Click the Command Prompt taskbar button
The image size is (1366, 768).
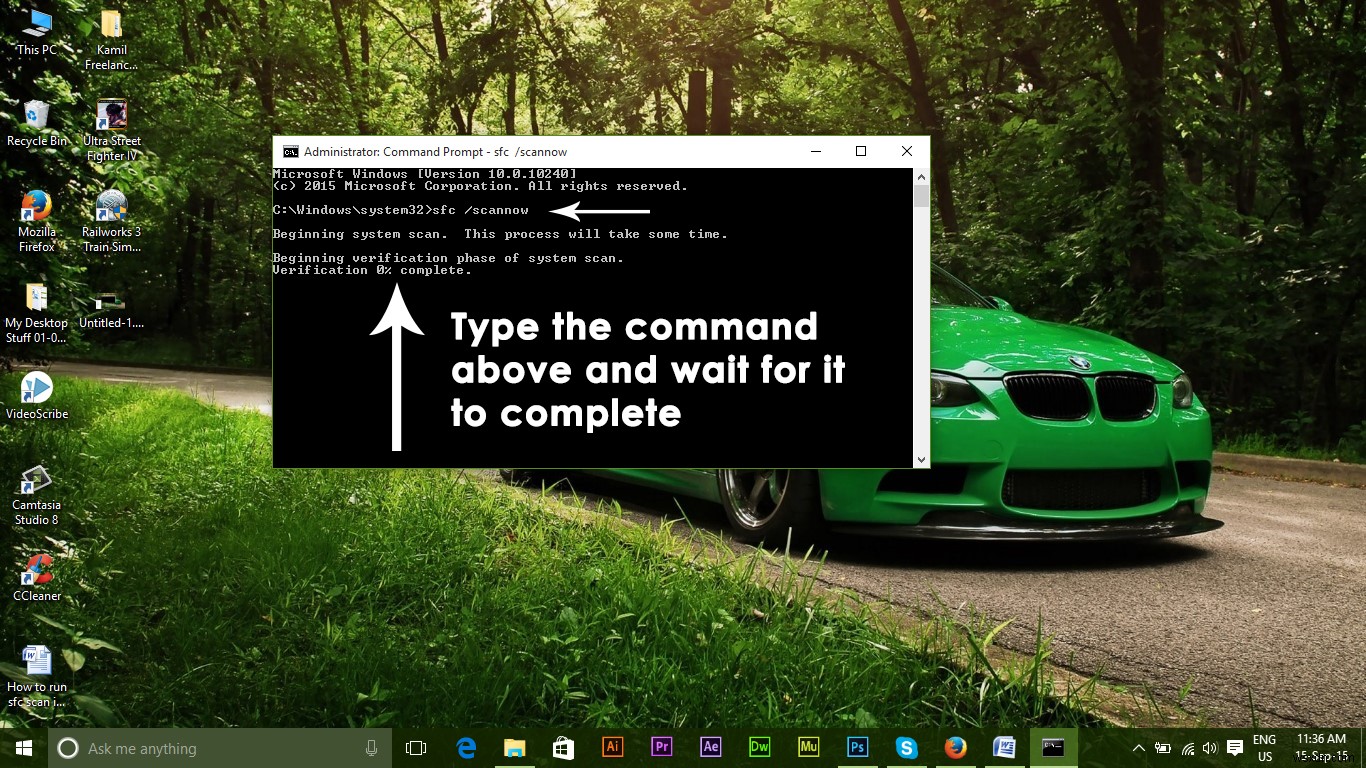tap(1053, 748)
